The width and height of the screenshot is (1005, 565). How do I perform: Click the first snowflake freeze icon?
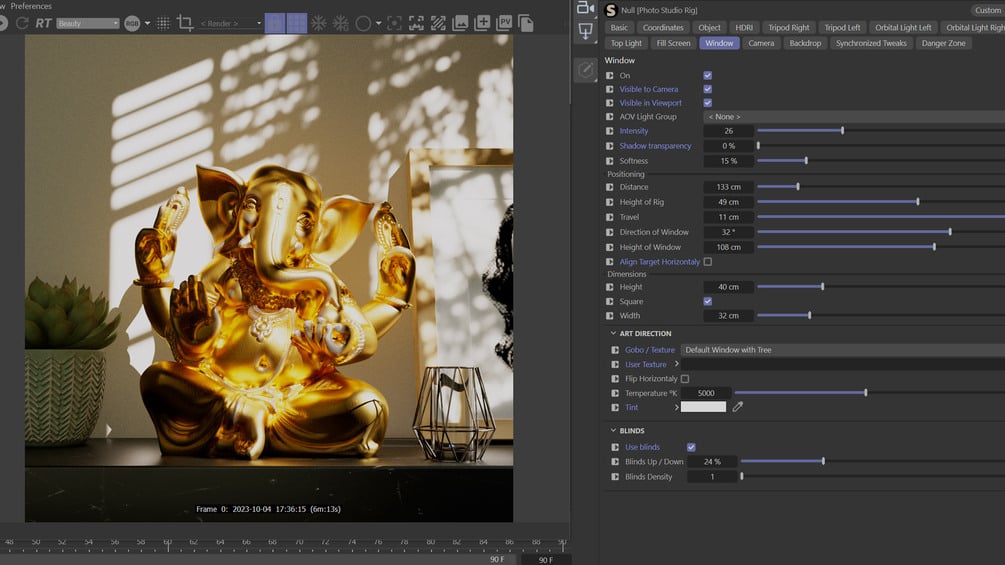[319, 23]
